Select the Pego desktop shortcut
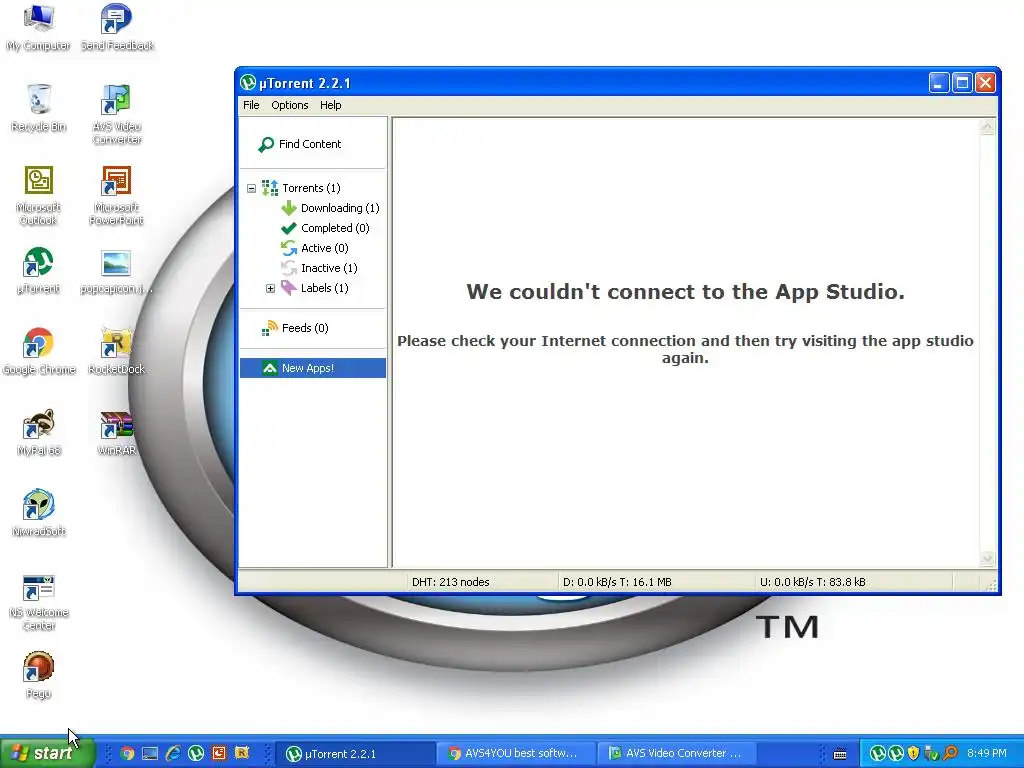The width and height of the screenshot is (1024, 768). 39,675
